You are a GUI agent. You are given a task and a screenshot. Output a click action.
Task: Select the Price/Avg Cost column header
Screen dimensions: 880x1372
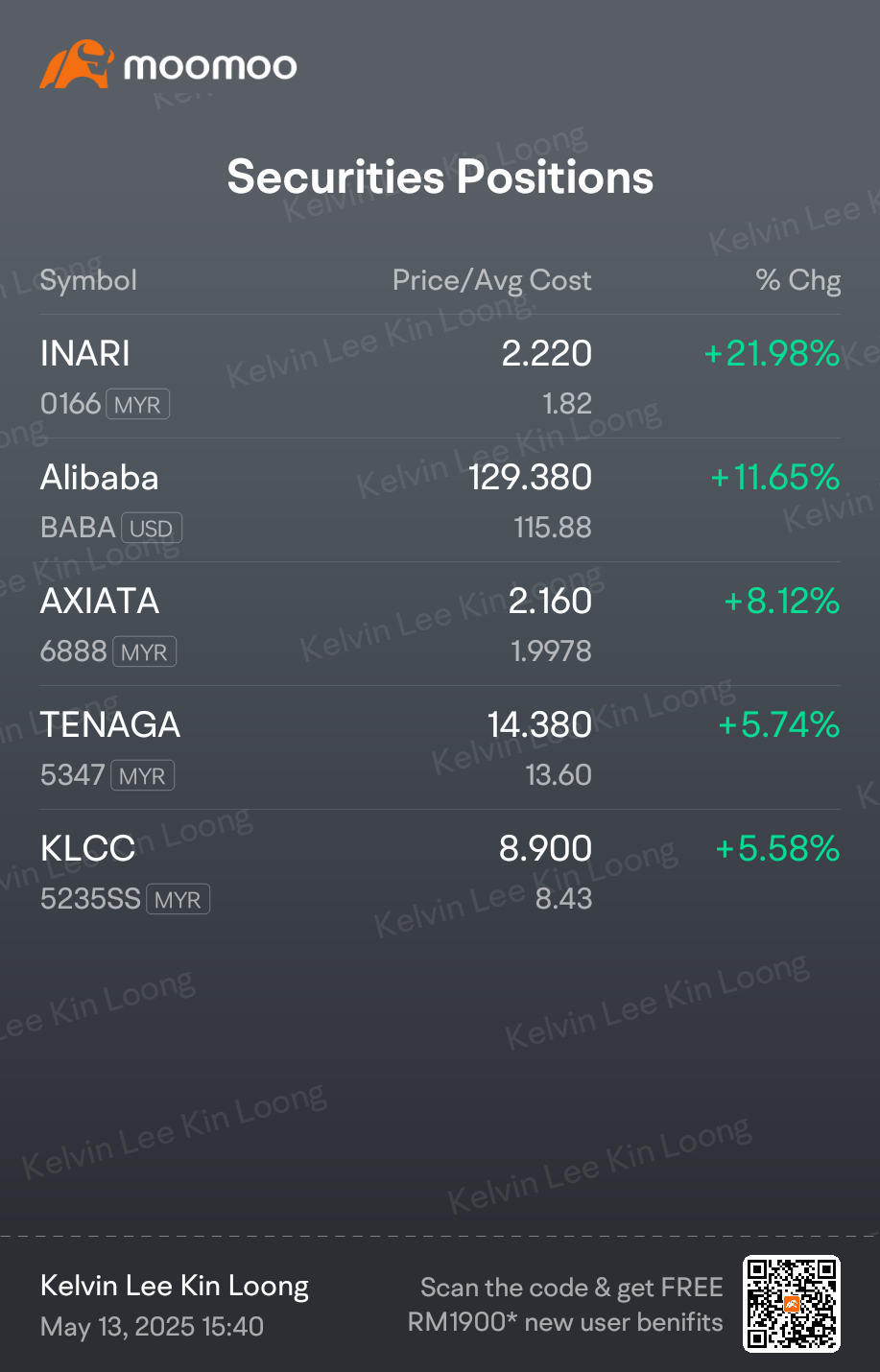(x=492, y=280)
